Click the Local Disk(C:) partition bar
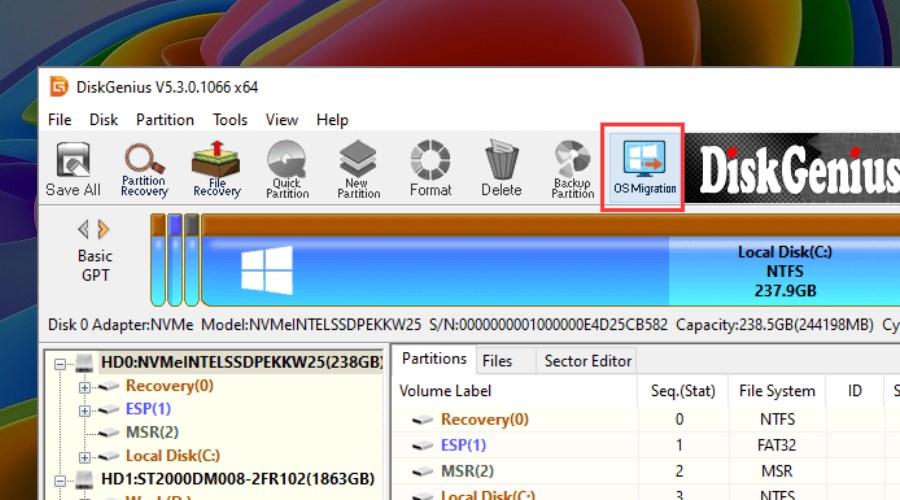Viewport: 900px width, 500px height. 551,260
